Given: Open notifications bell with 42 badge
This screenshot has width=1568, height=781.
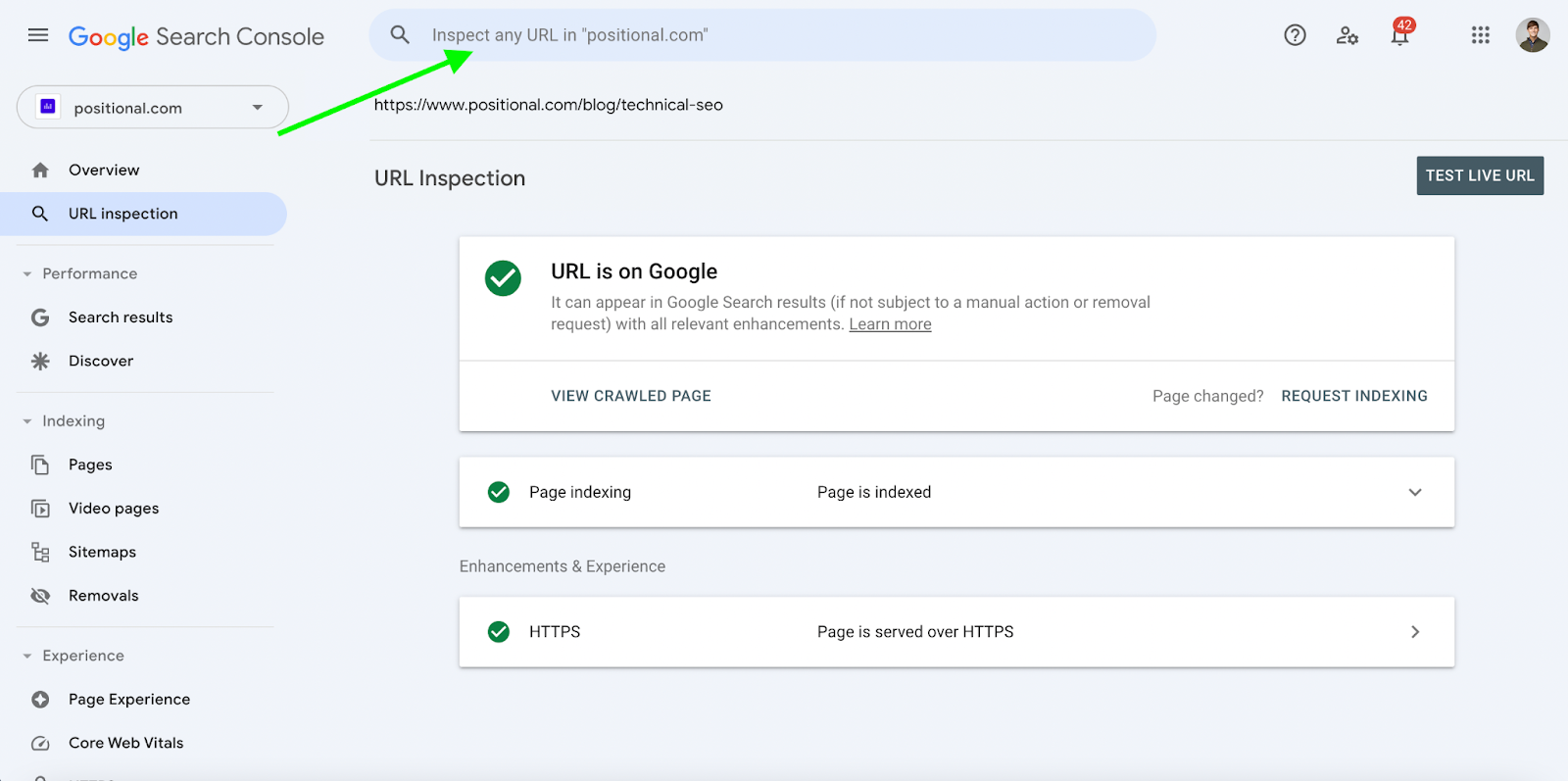Looking at the screenshot, I should click(1400, 33).
